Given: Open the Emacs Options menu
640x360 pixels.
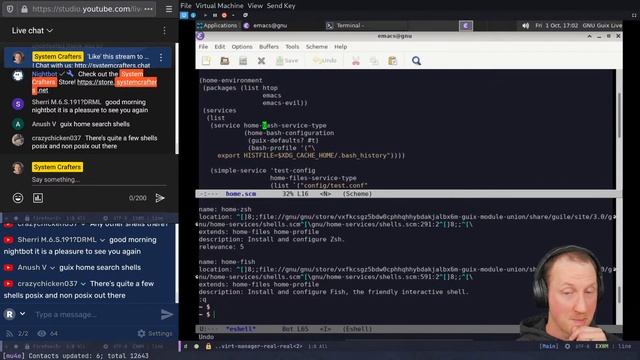Looking at the screenshot, I should point(242,47).
